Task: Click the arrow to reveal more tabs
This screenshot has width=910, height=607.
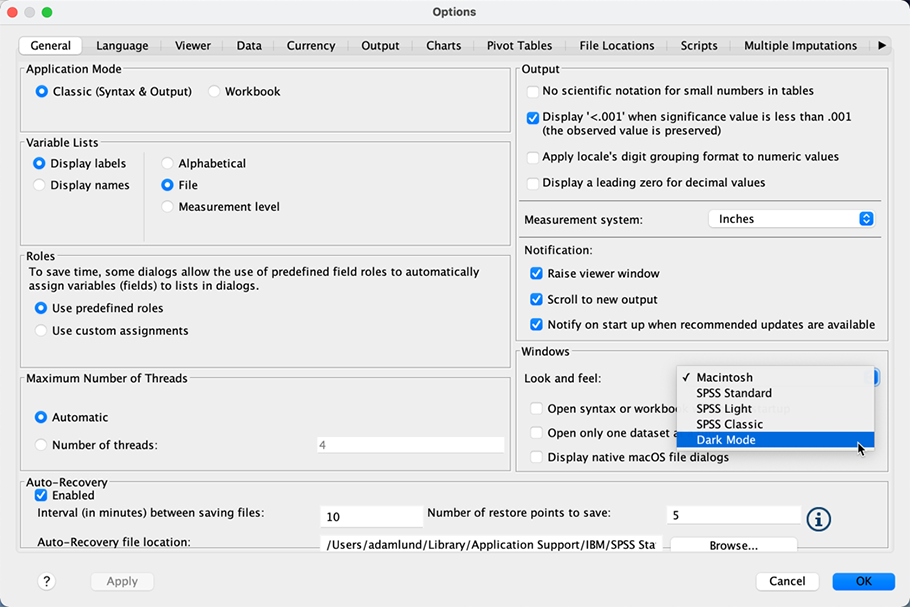Action: (x=883, y=45)
